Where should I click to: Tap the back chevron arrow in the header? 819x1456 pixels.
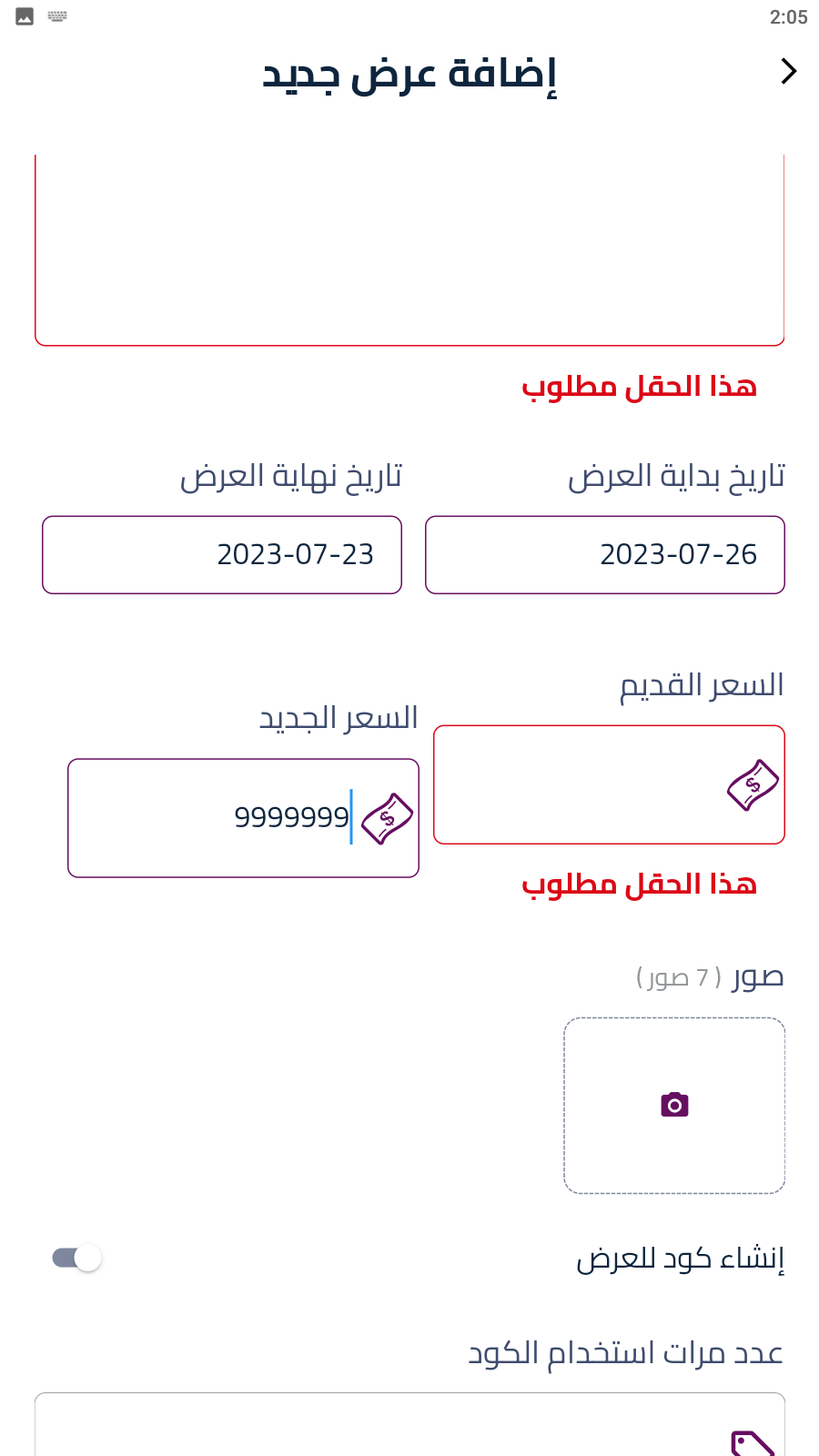click(x=788, y=71)
